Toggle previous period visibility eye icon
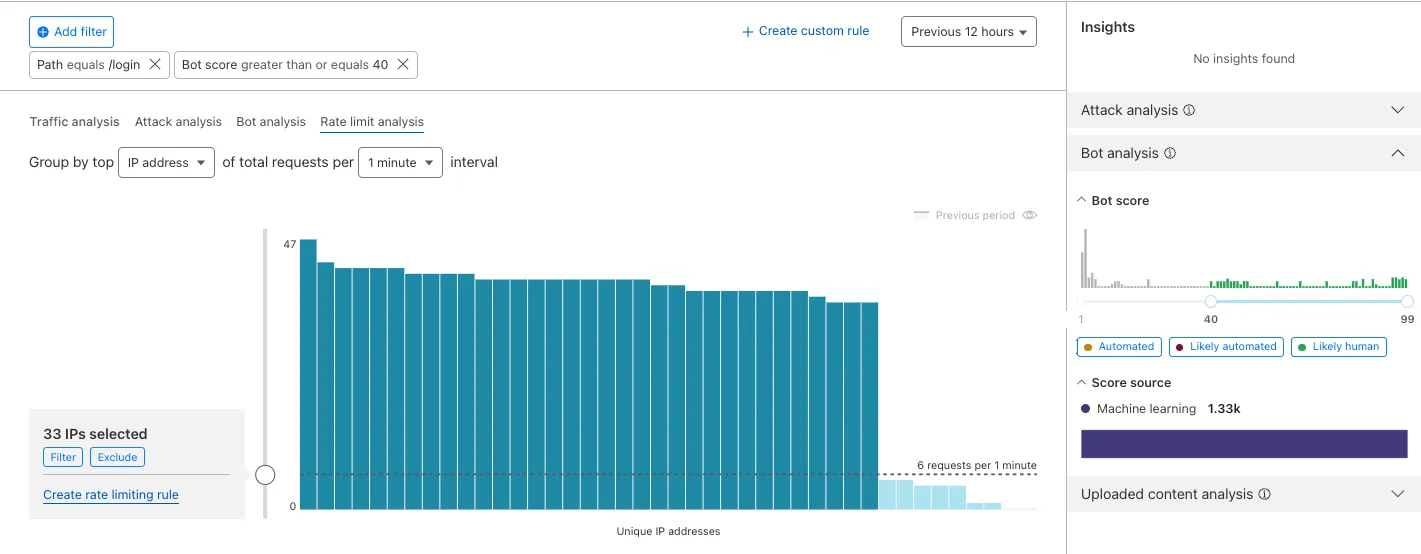1421x554 pixels. coord(1029,215)
